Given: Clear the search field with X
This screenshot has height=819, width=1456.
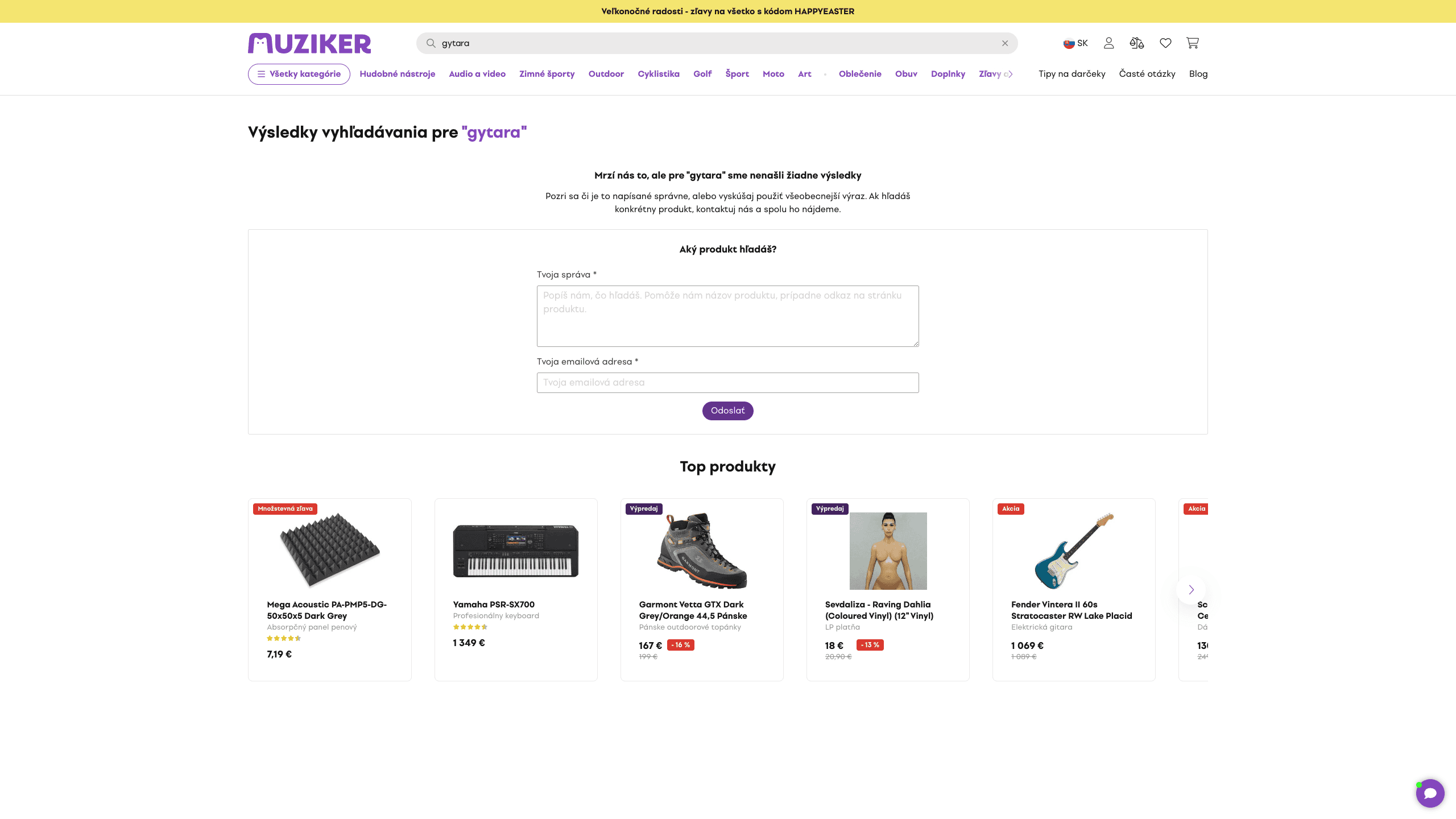Looking at the screenshot, I should coord(1005,43).
